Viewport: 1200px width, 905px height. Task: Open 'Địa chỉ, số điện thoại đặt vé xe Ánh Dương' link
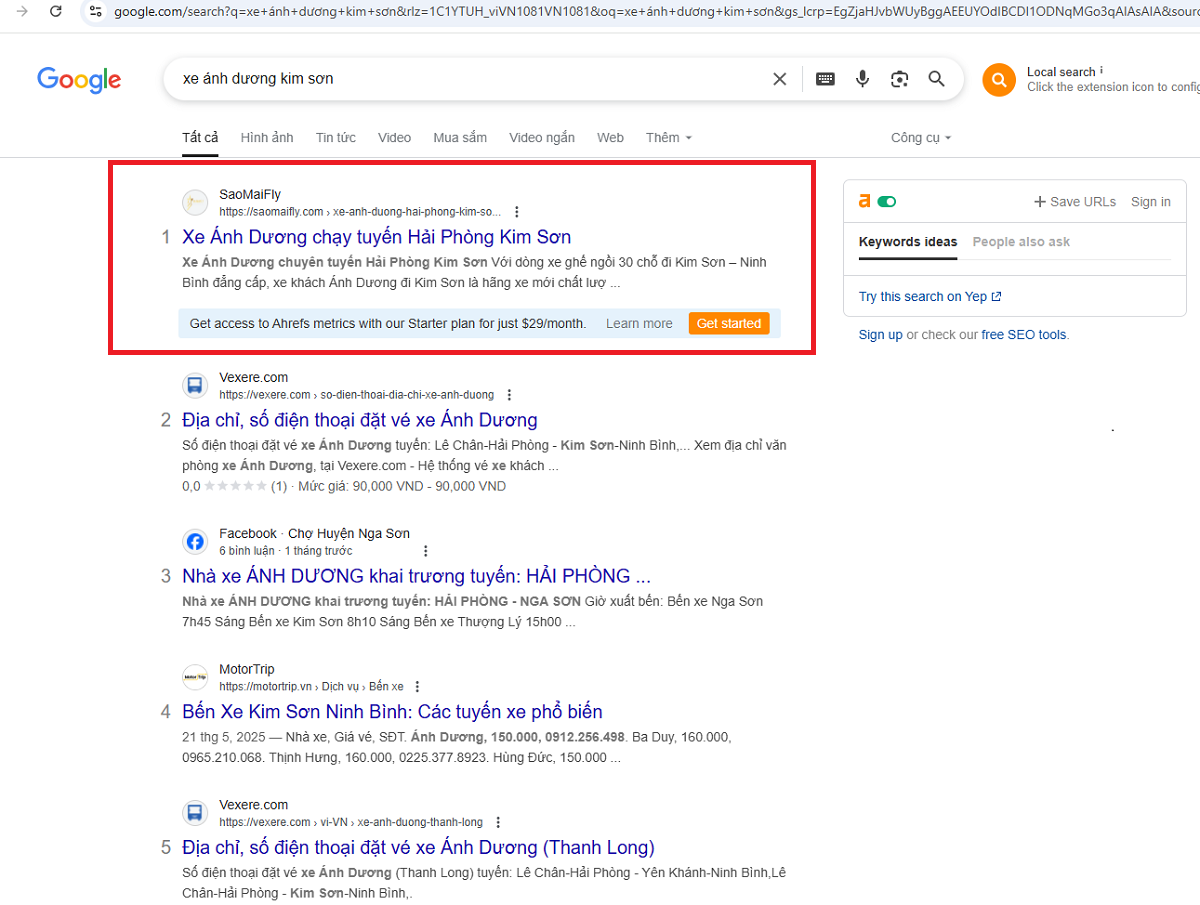[360, 420]
